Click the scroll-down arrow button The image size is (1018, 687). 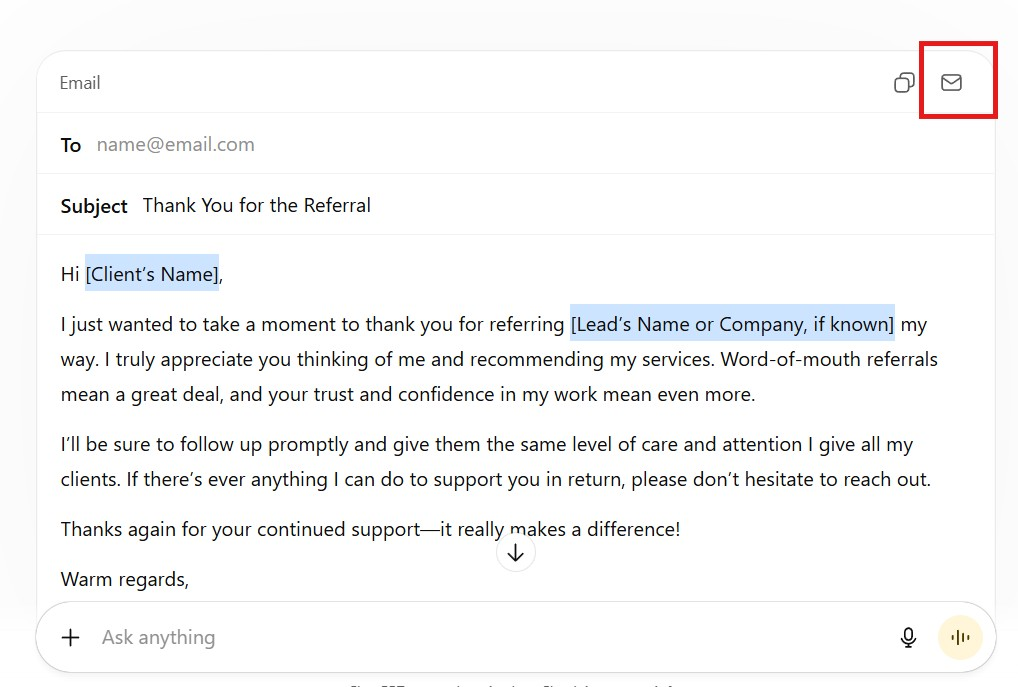[516, 552]
